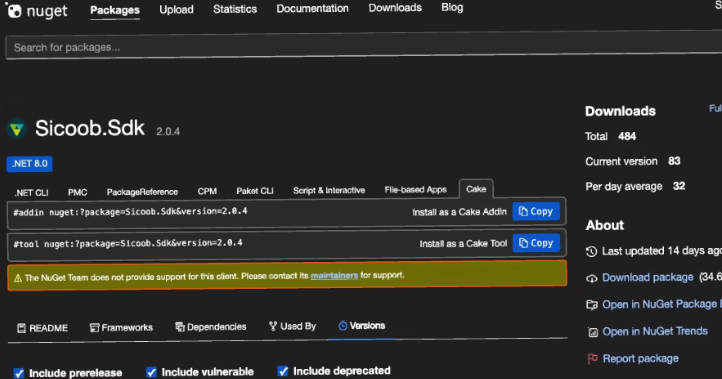This screenshot has height=379, width=722.
Task: Open the Upload nav item
Action: tap(176, 10)
